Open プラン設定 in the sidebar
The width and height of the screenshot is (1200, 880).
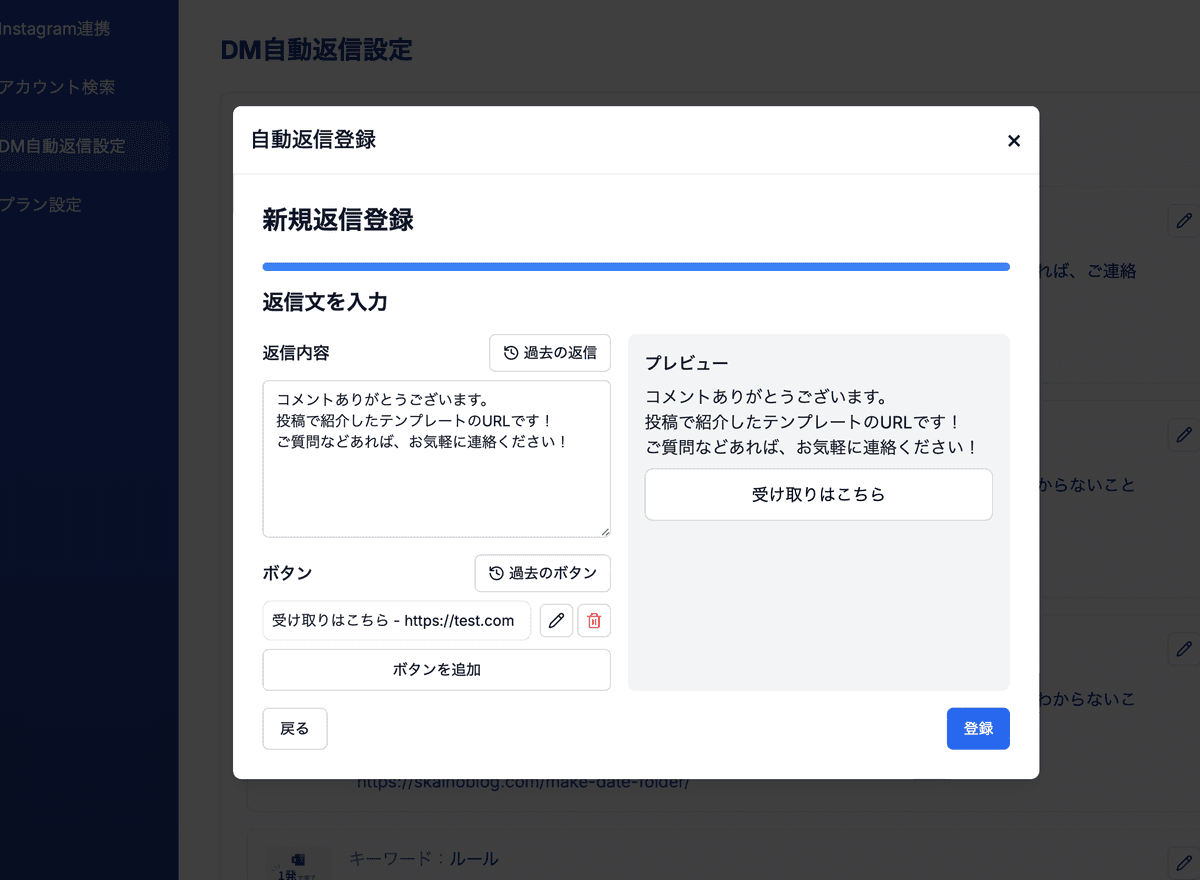(x=41, y=205)
